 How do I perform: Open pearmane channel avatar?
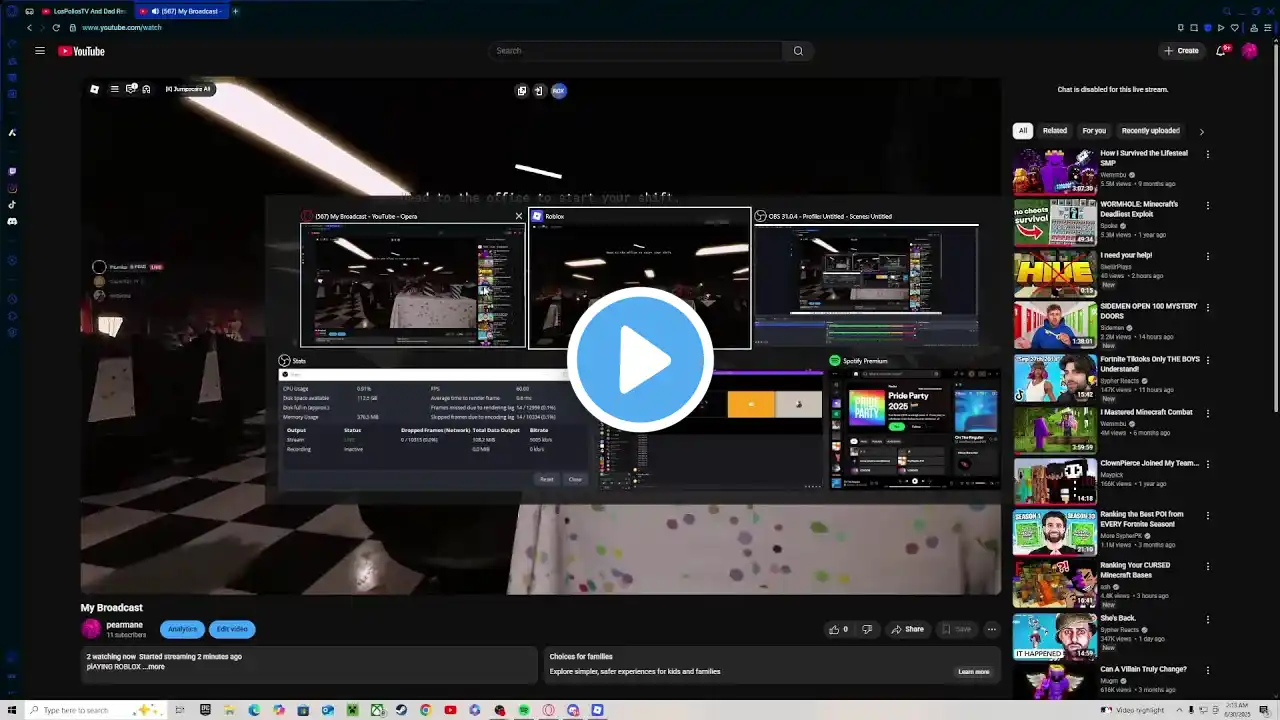coord(91,629)
